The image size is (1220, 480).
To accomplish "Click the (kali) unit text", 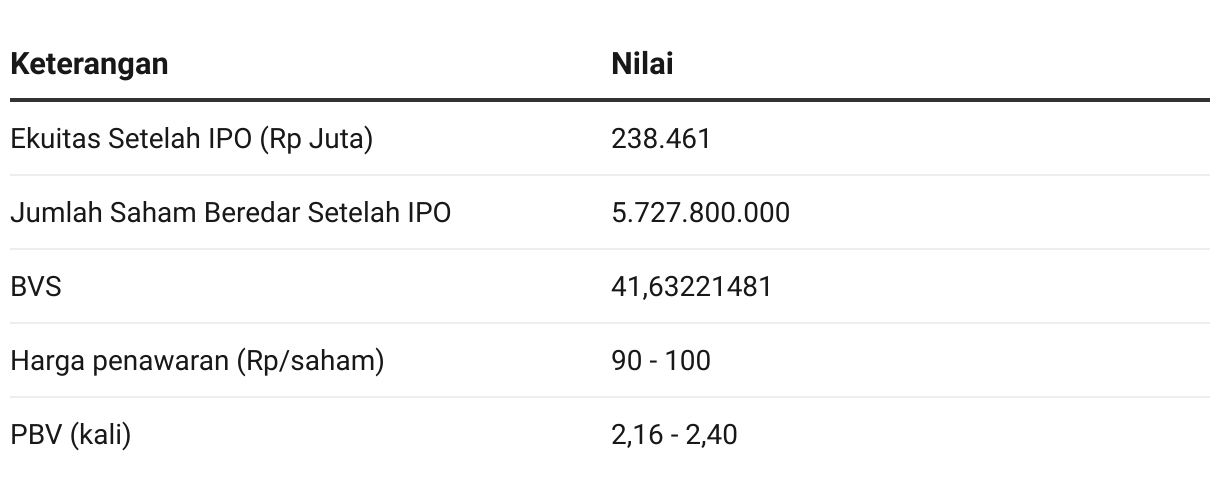I will pos(100,435).
